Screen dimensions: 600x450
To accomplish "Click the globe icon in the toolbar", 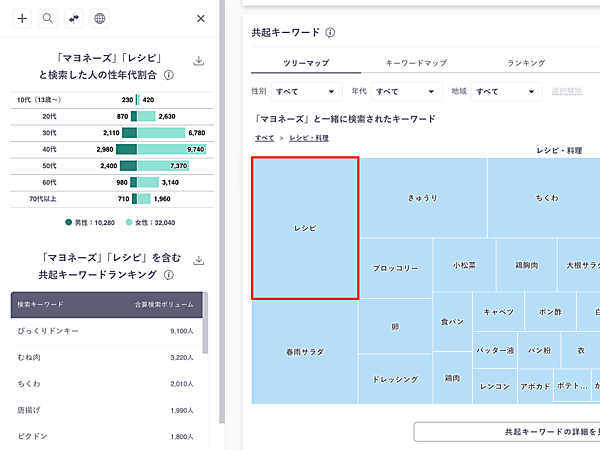I will [x=99, y=18].
